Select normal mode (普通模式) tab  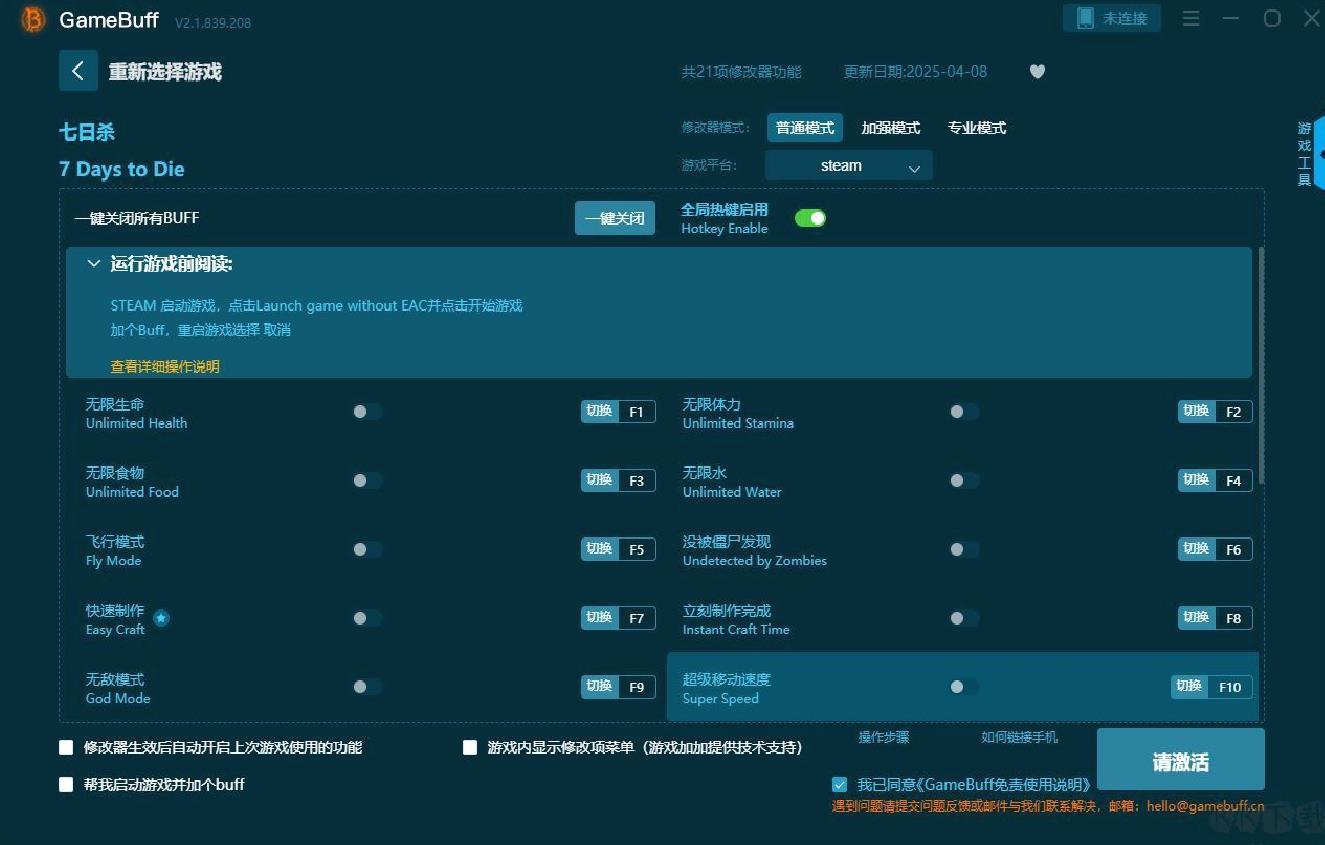point(805,128)
